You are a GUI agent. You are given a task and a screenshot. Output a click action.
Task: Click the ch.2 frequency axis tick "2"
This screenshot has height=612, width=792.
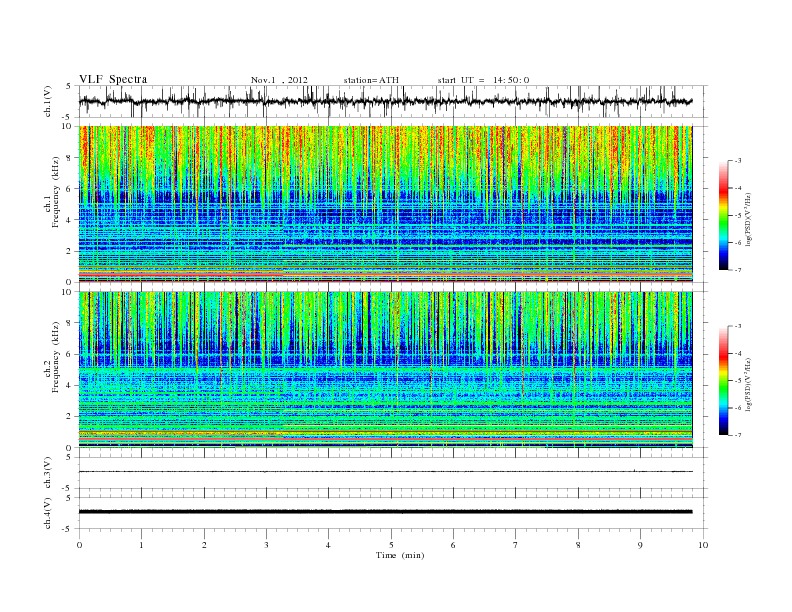(x=69, y=417)
